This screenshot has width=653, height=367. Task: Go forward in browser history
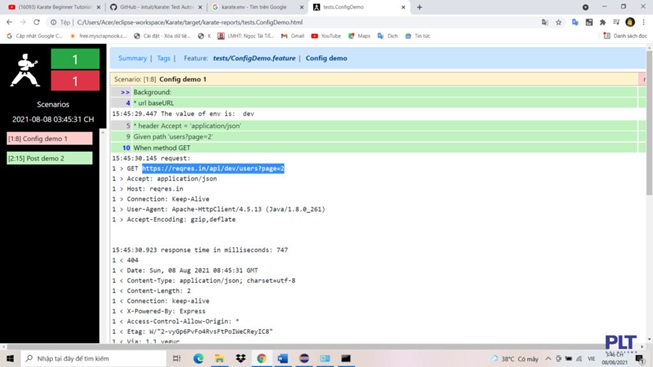[23, 22]
